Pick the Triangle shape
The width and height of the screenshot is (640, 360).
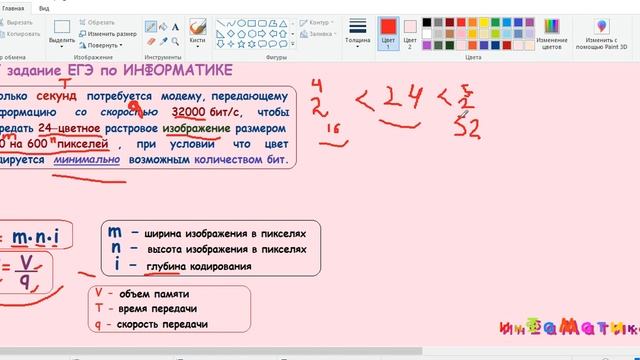pyautogui.click(x=283, y=24)
